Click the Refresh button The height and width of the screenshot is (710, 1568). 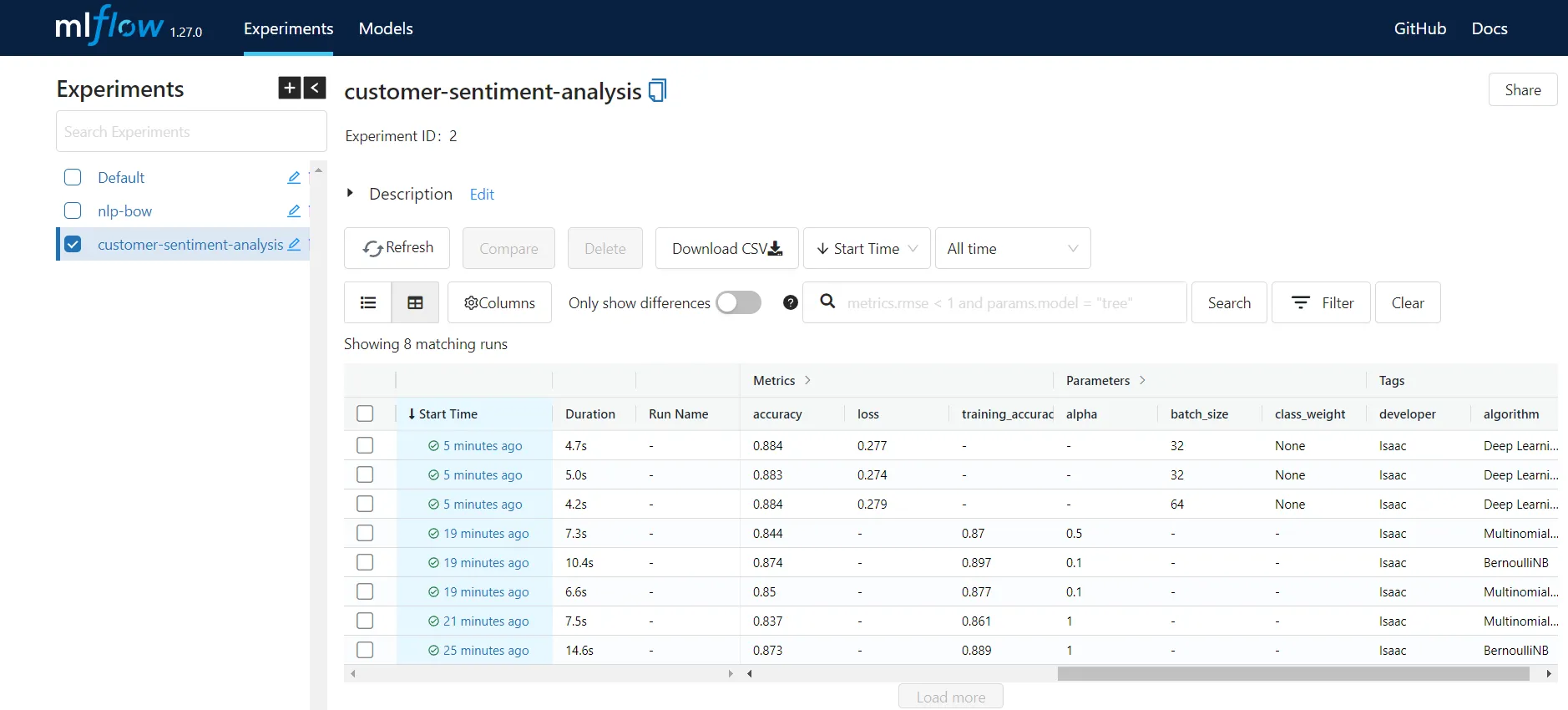point(397,248)
